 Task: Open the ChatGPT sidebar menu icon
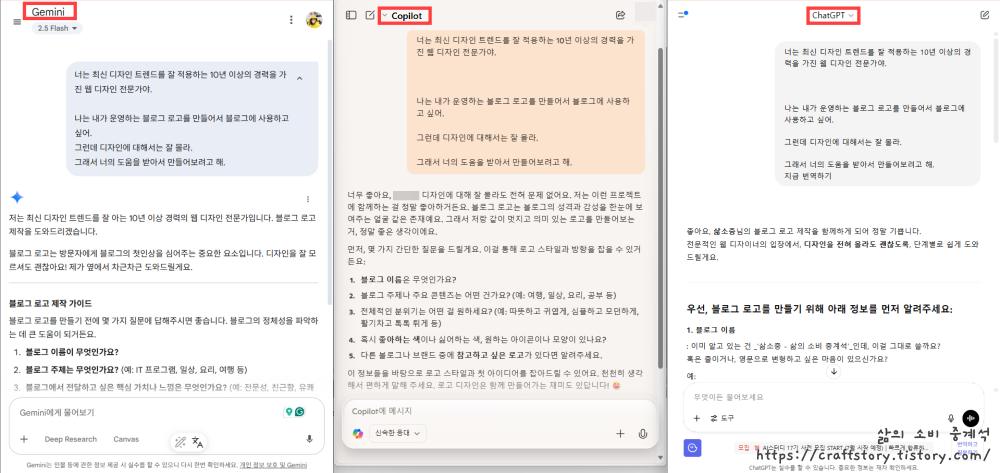(x=682, y=15)
